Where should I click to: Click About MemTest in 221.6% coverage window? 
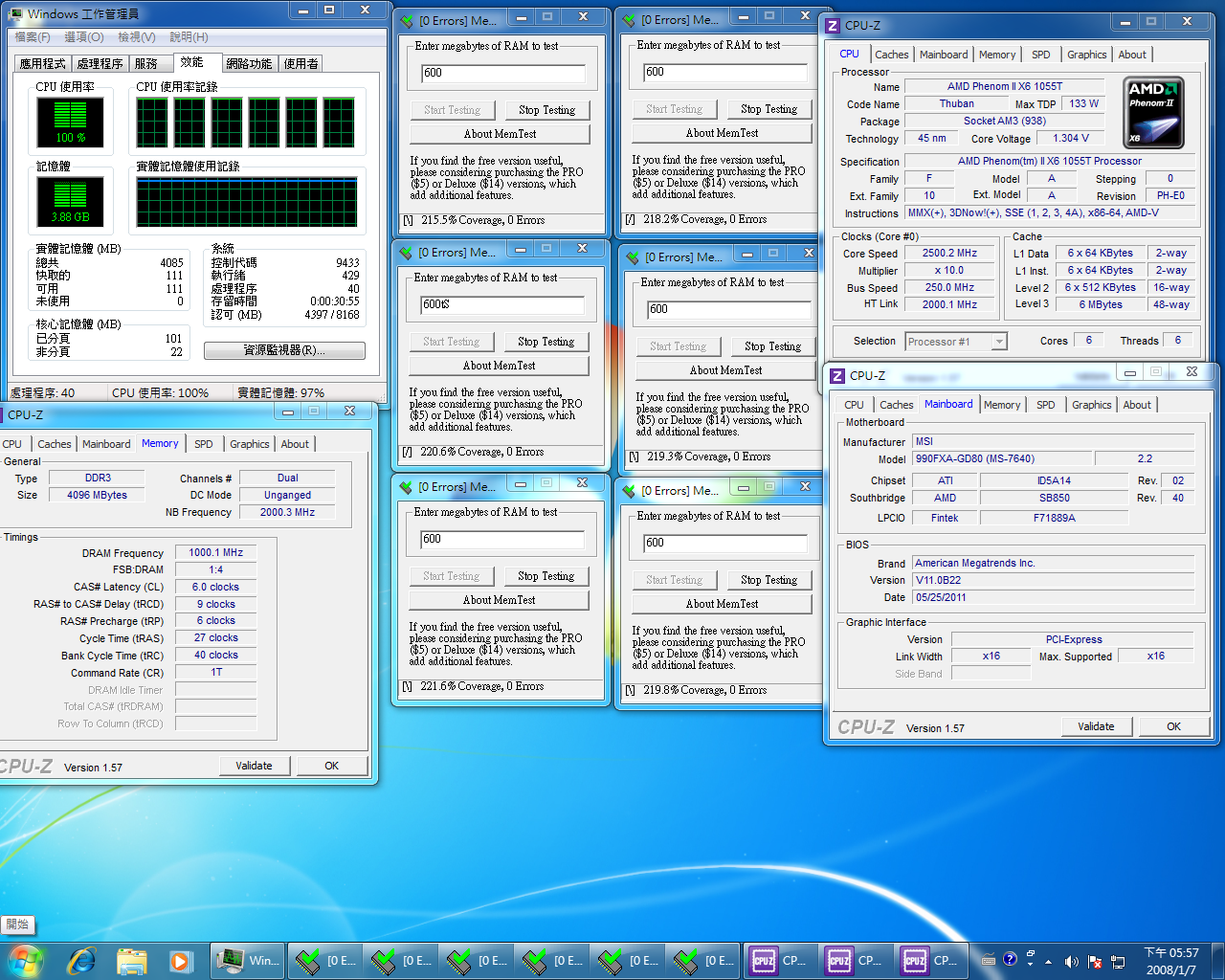click(x=499, y=600)
